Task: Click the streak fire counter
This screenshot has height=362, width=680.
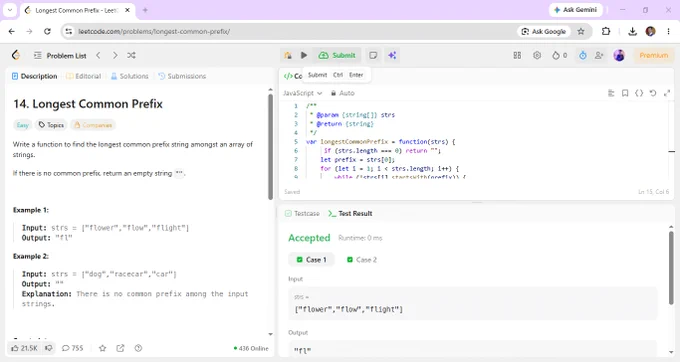Action: click(559, 55)
